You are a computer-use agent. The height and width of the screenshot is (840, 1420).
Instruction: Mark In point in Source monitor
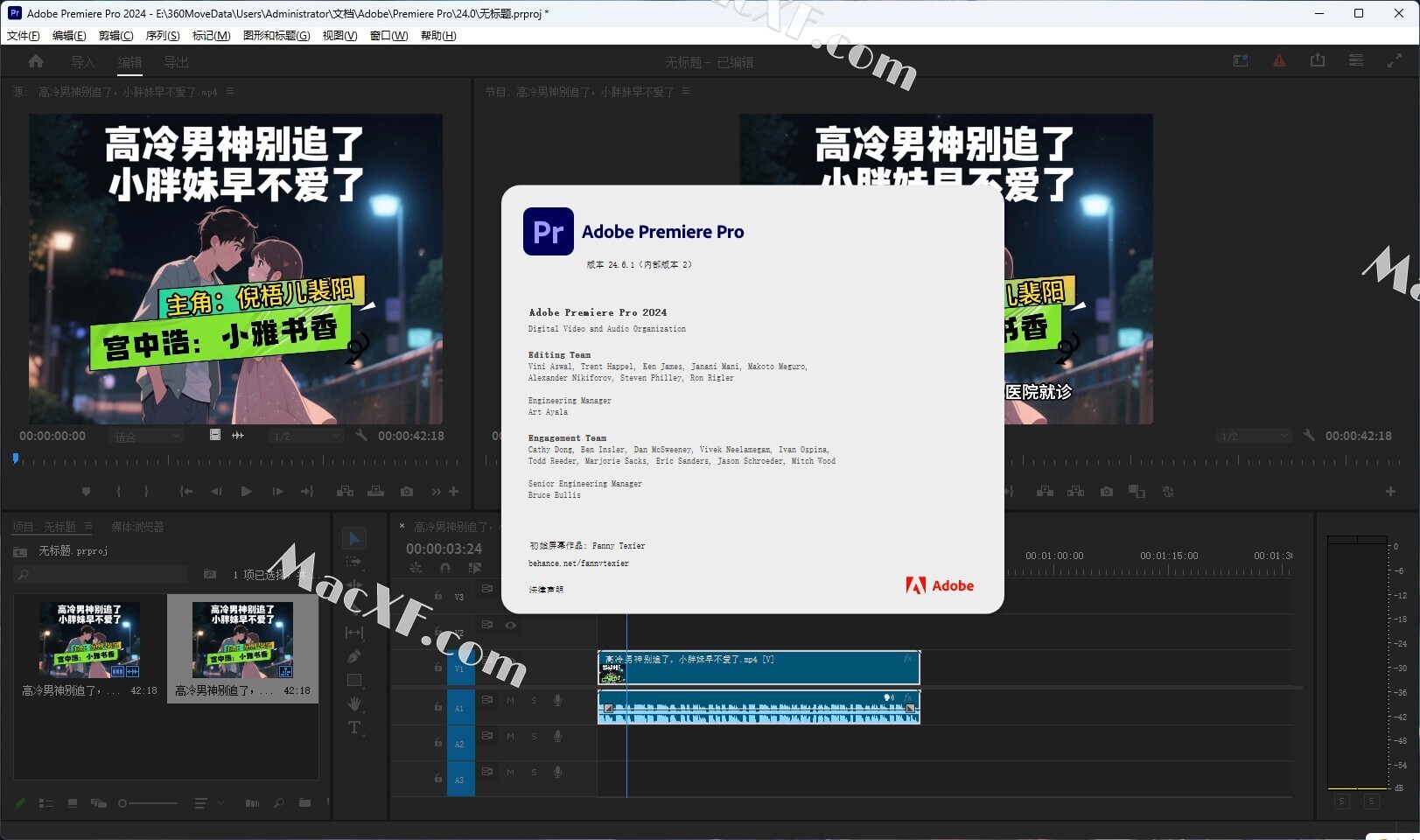click(x=118, y=492)
